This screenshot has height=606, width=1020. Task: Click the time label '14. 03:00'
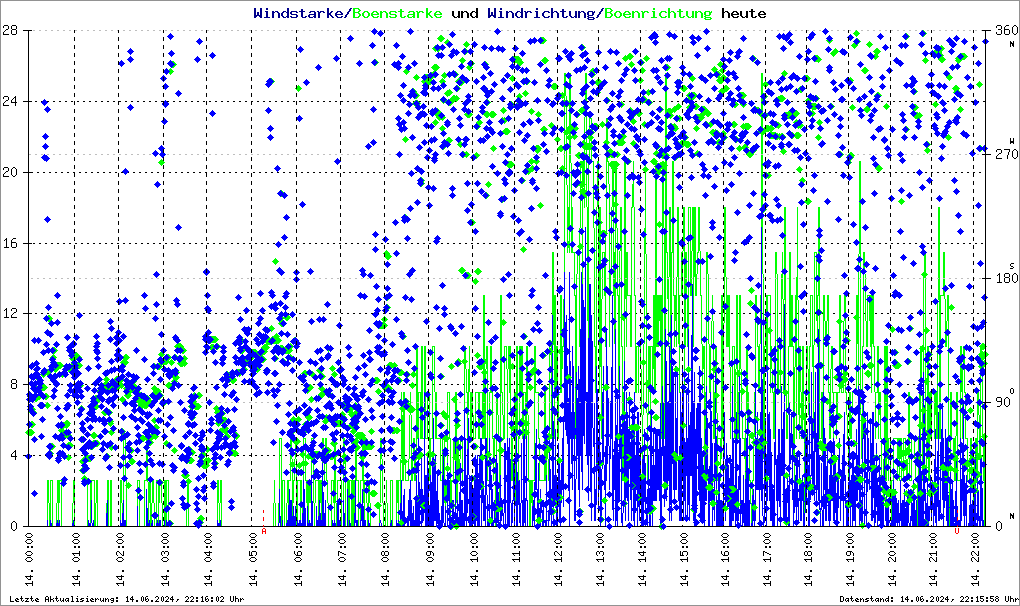point(163,559)
